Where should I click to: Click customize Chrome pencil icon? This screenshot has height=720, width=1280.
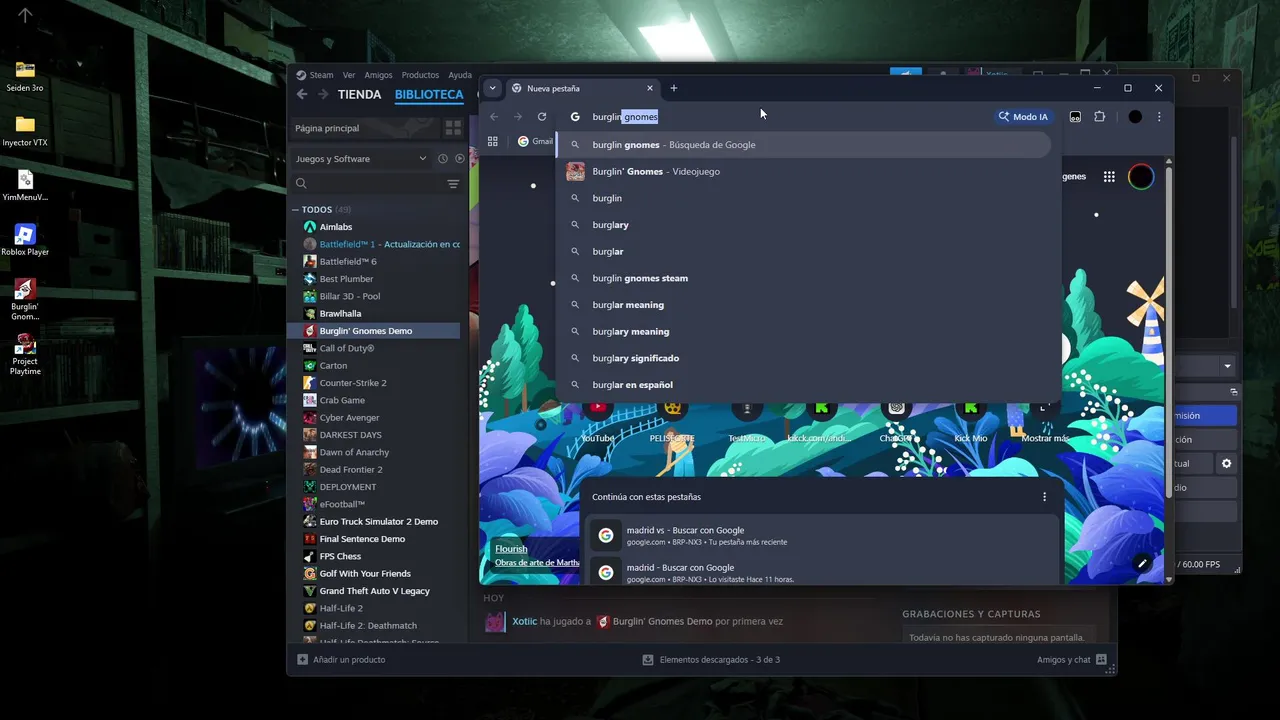pyautogui.click(x=1142, y=564)
